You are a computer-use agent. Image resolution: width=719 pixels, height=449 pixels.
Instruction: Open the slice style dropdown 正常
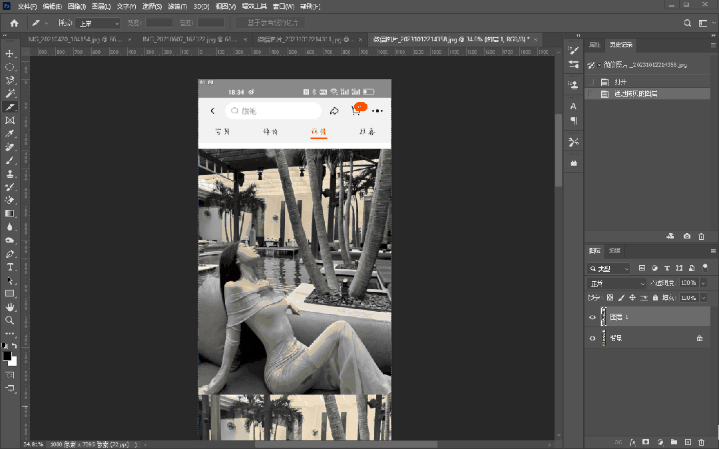pos(98,23)
